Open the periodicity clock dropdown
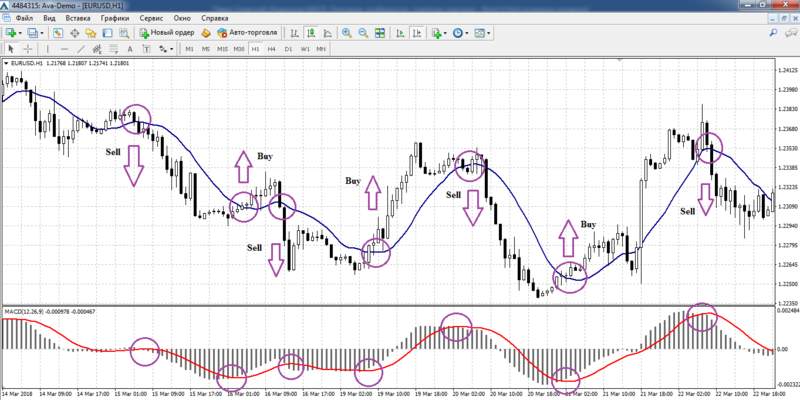The width and height of the screenshot is (800, 400). pyautogui.click(x=463, y=33)
